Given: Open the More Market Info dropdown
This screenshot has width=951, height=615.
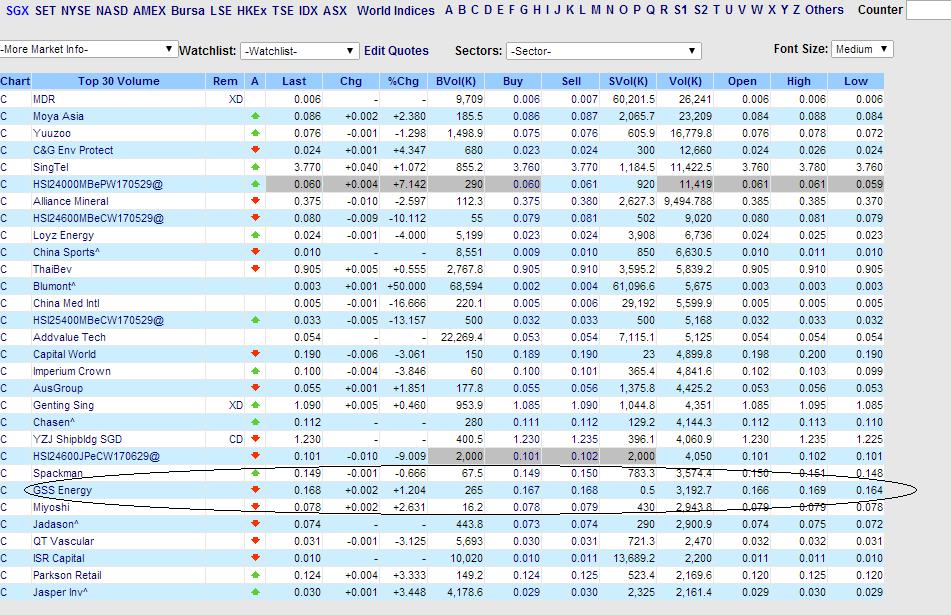Looking at the screenshot, I should pos(88,49).
